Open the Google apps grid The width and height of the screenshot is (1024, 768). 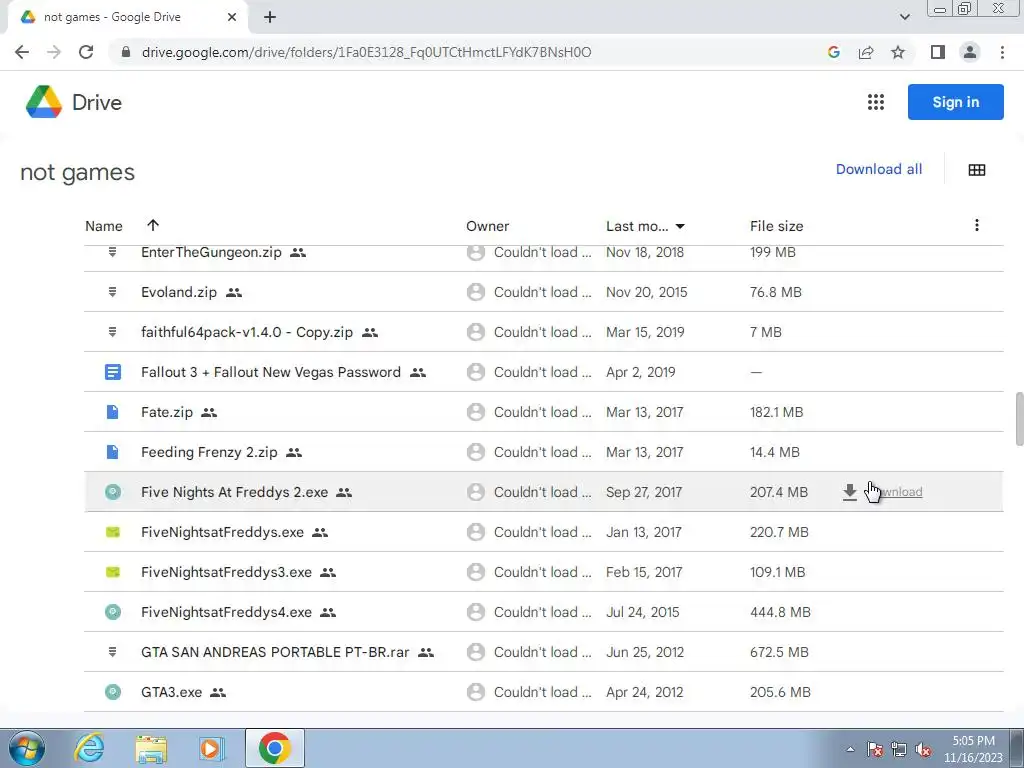tap(875, 102)
